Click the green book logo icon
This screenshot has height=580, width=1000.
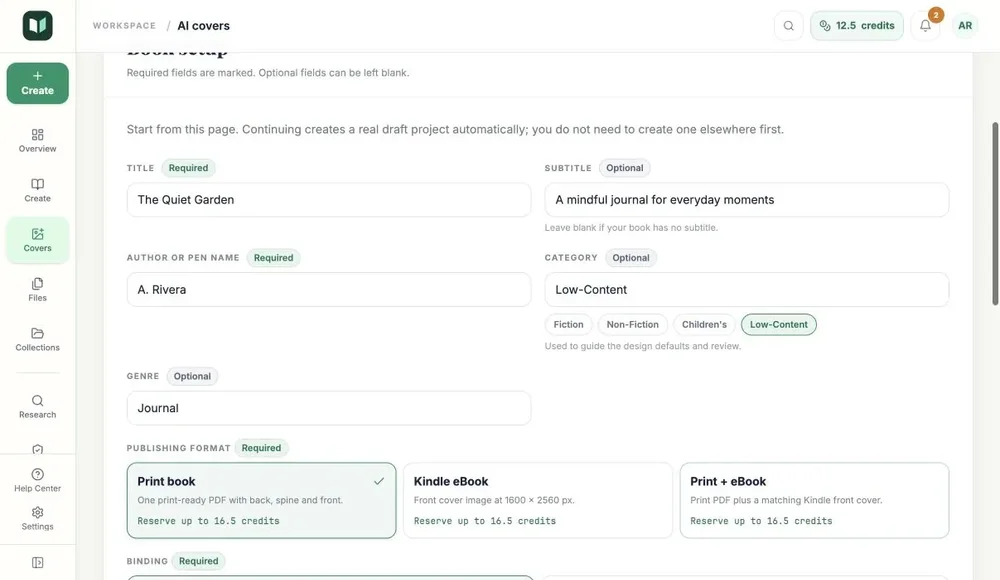(x=38, y=26)
